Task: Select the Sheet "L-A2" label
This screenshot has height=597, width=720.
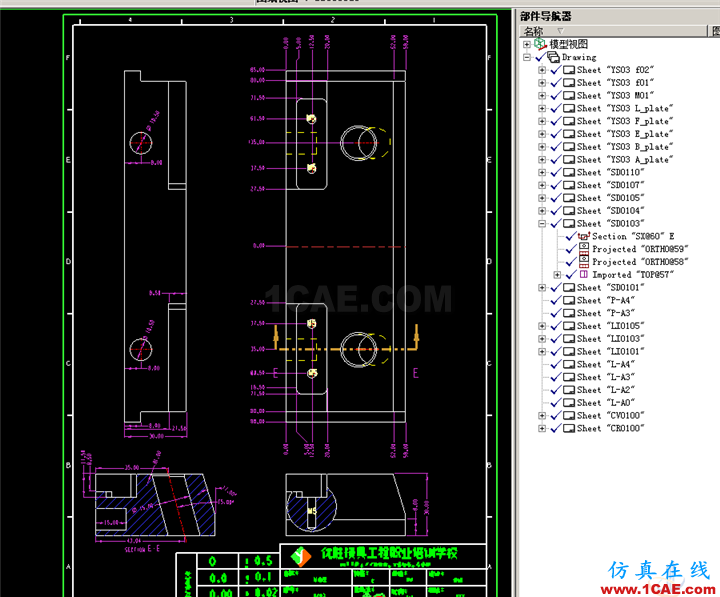Action: click(x=606, y=390)
